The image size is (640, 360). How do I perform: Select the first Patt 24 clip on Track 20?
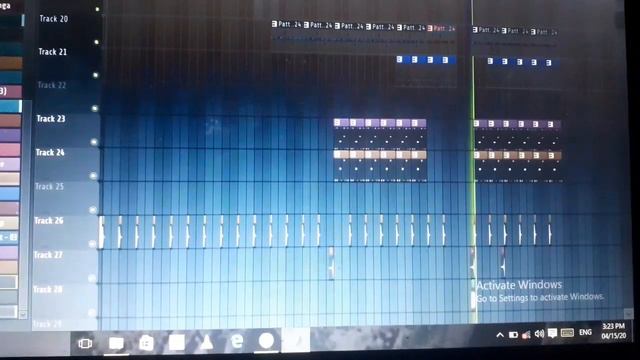pos(287,24)
